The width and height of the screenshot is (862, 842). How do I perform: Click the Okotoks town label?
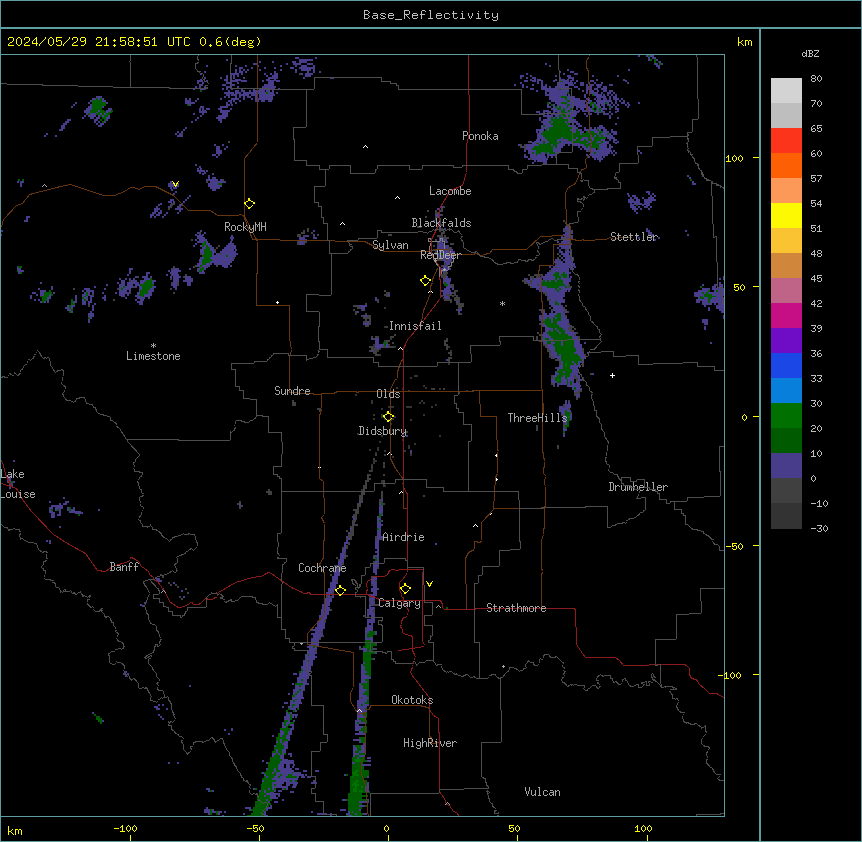(412, 700)
